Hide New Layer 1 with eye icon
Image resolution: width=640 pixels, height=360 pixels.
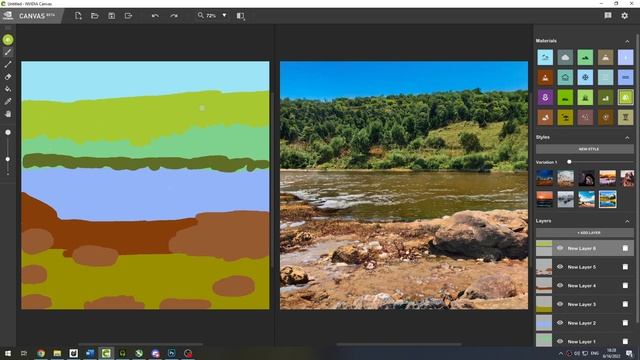tap(560, 341)
